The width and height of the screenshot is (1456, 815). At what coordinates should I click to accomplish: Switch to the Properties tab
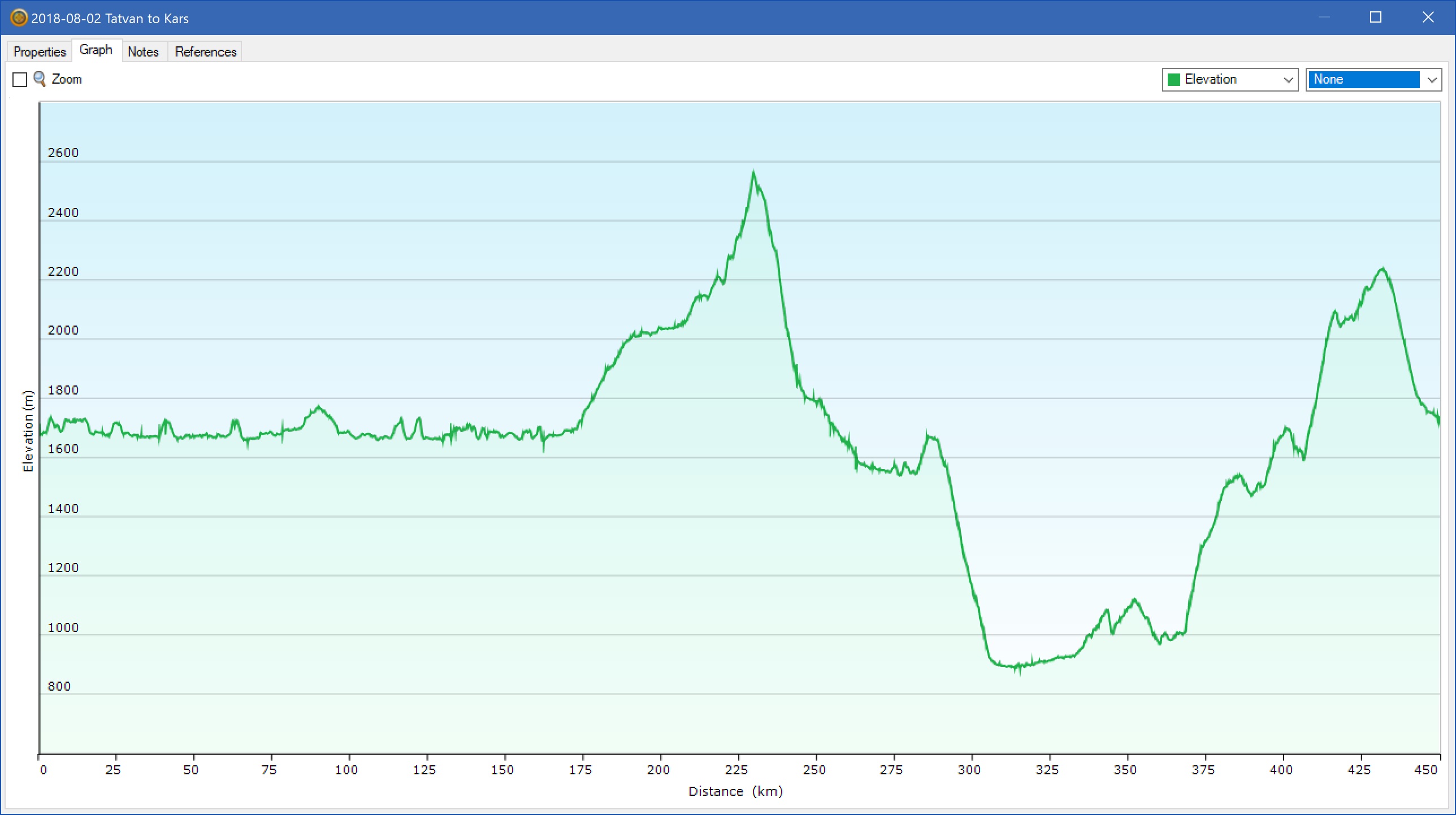tap(40, 52)
